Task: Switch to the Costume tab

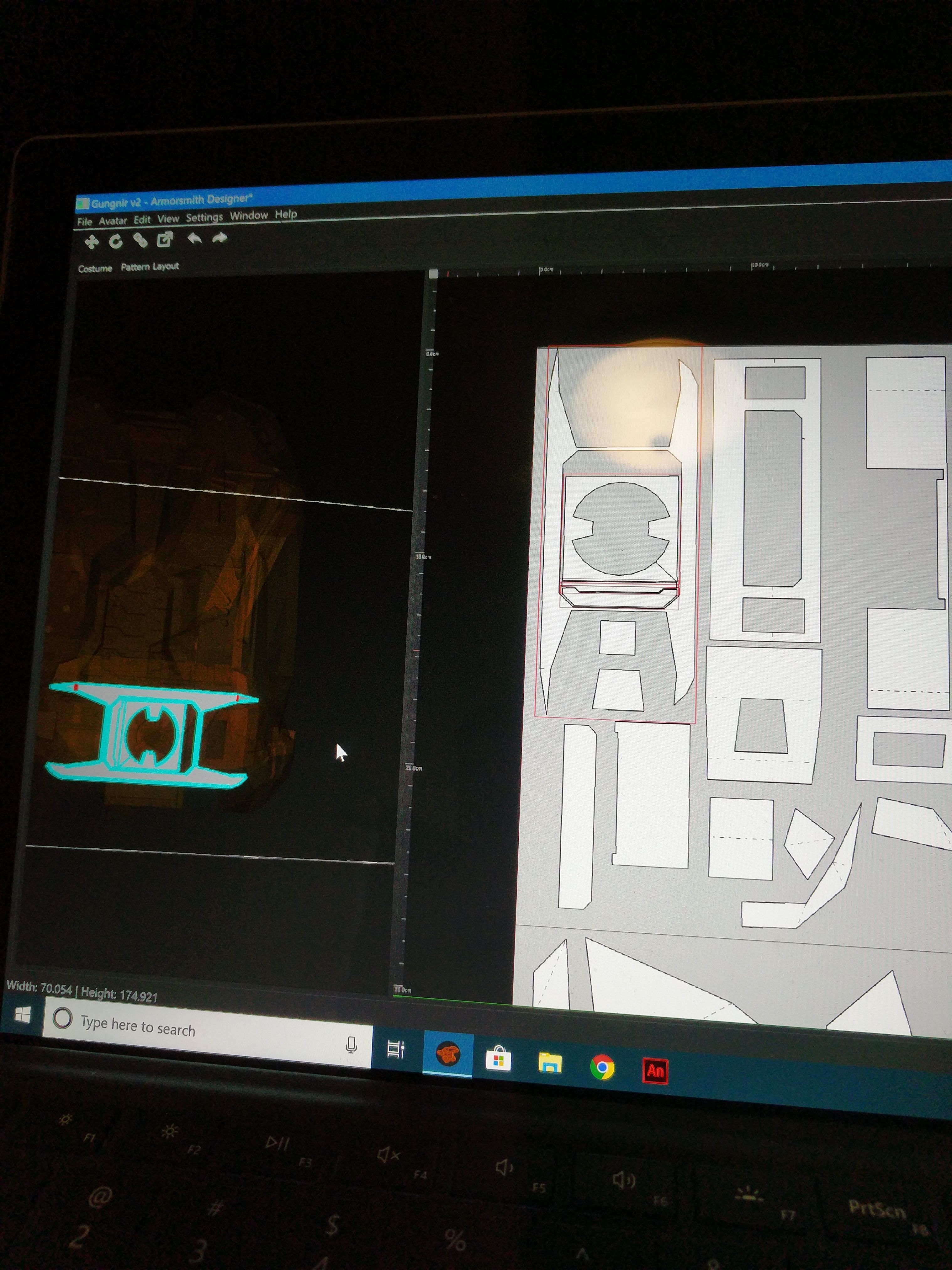Action: 95,268
